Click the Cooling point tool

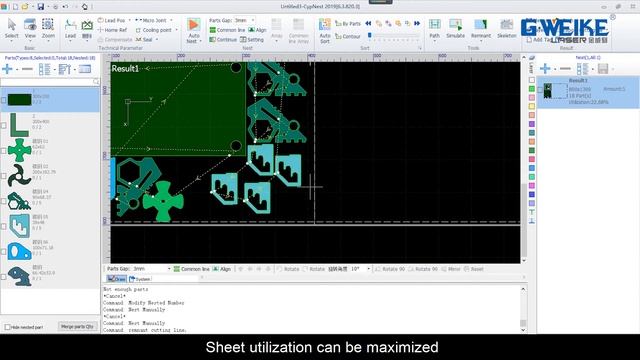[x=153, y=30]
